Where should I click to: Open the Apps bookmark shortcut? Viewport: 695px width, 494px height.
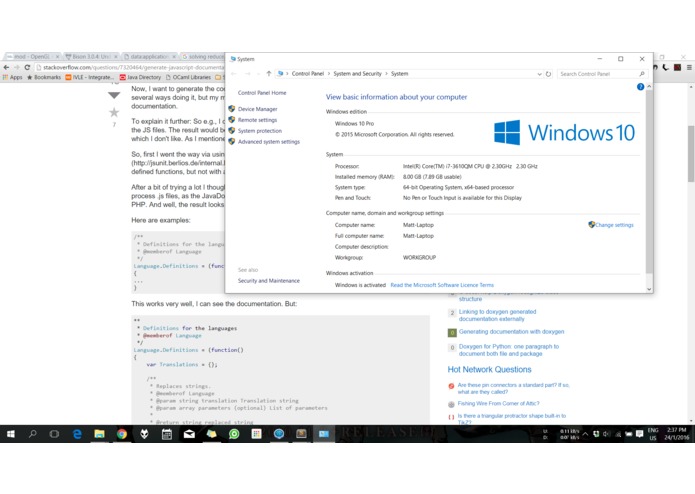(13, 77)
